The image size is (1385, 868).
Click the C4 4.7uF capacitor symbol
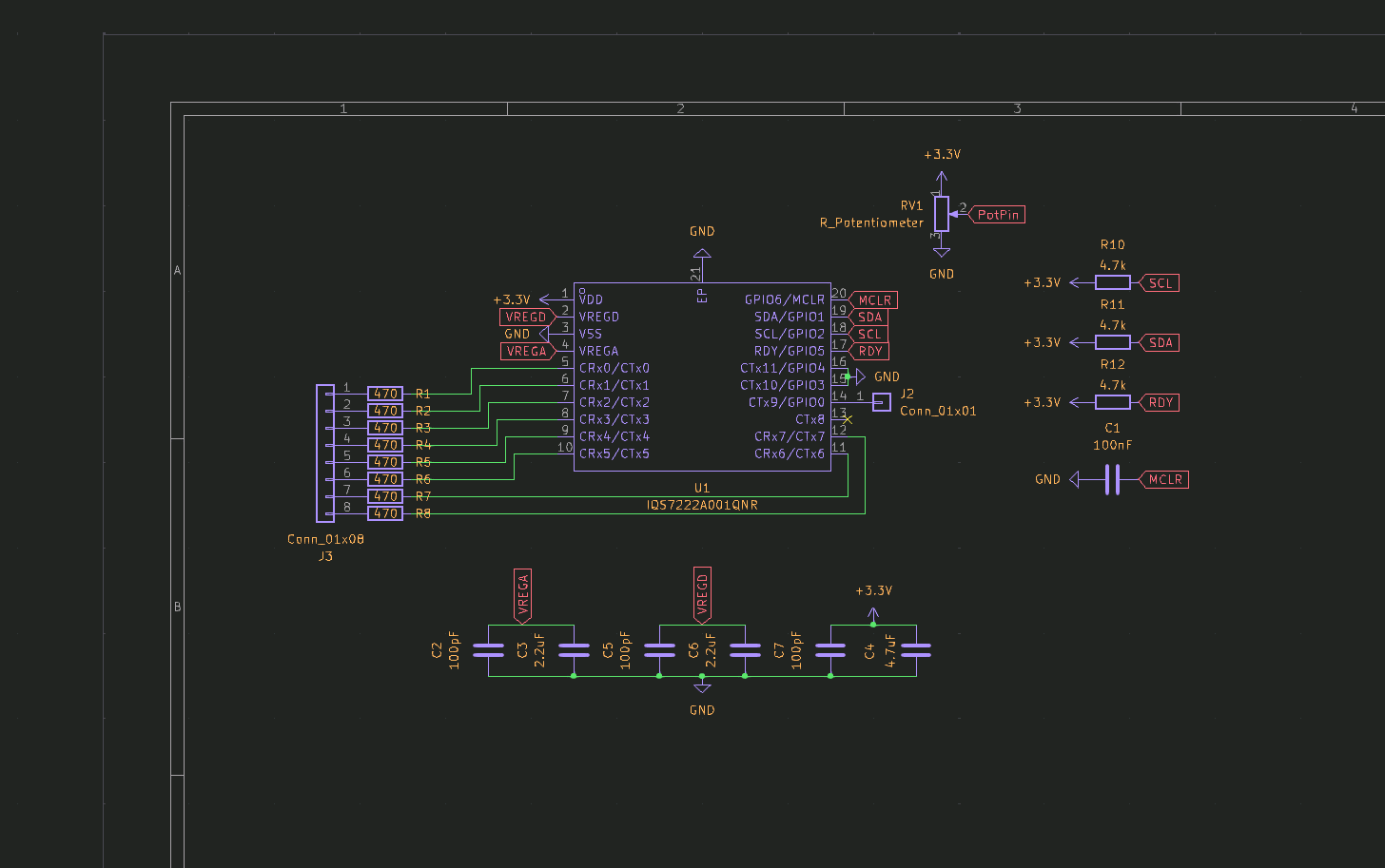click(x=916, y=650)
